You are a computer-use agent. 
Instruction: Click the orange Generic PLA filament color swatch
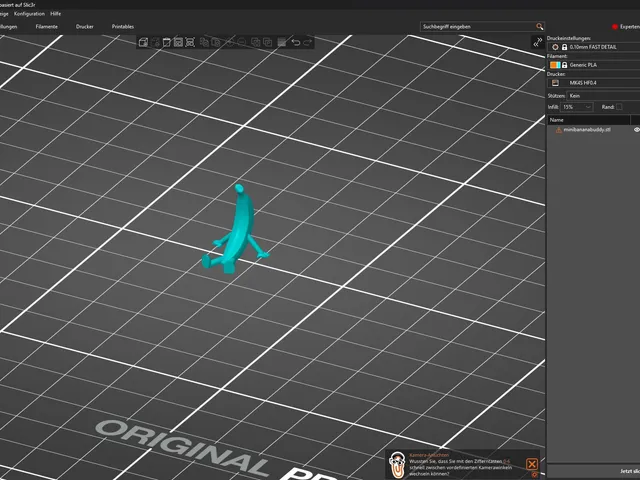point(555,65)
